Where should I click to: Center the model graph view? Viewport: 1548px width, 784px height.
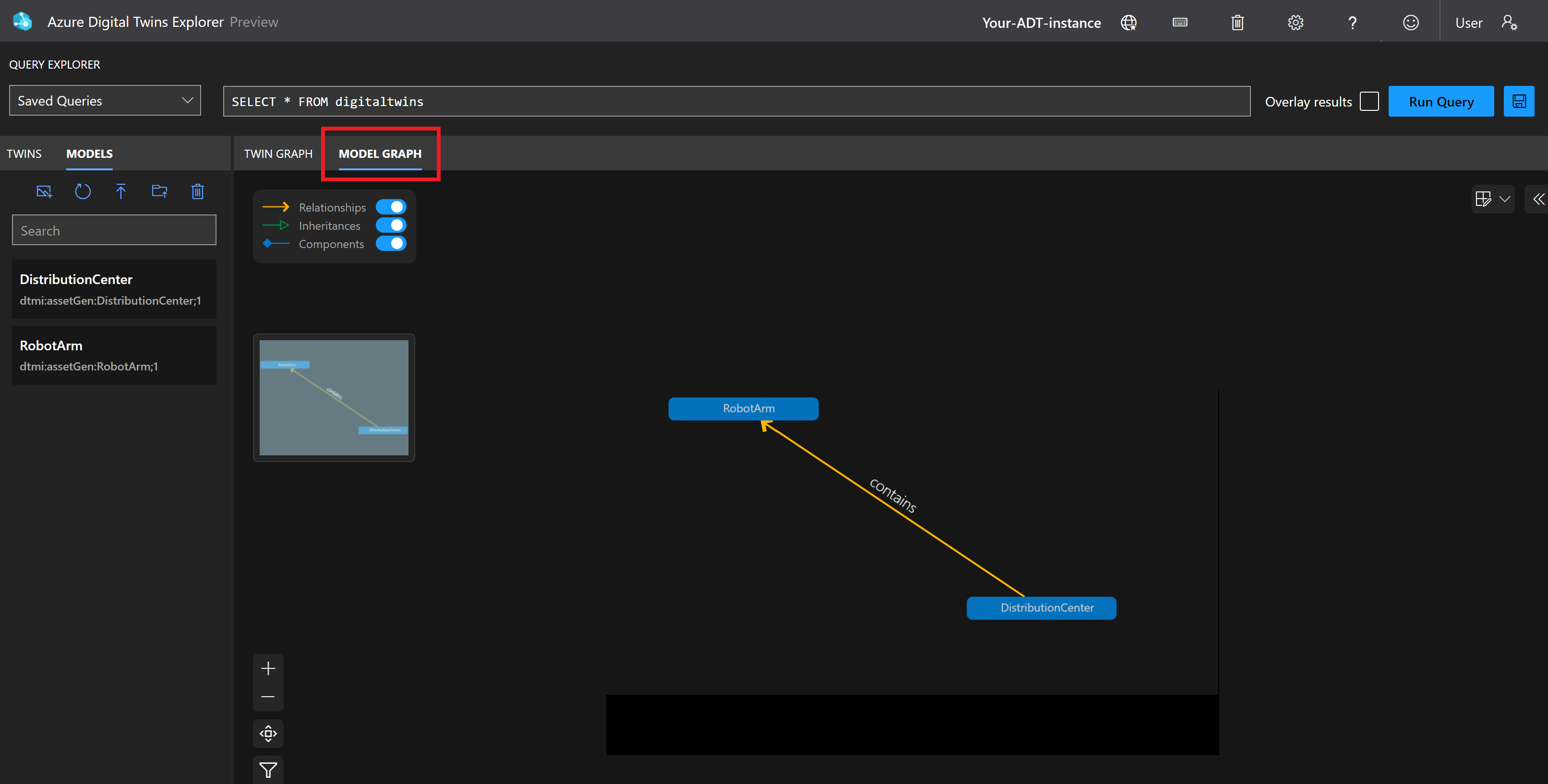click(x=268, y=733)
